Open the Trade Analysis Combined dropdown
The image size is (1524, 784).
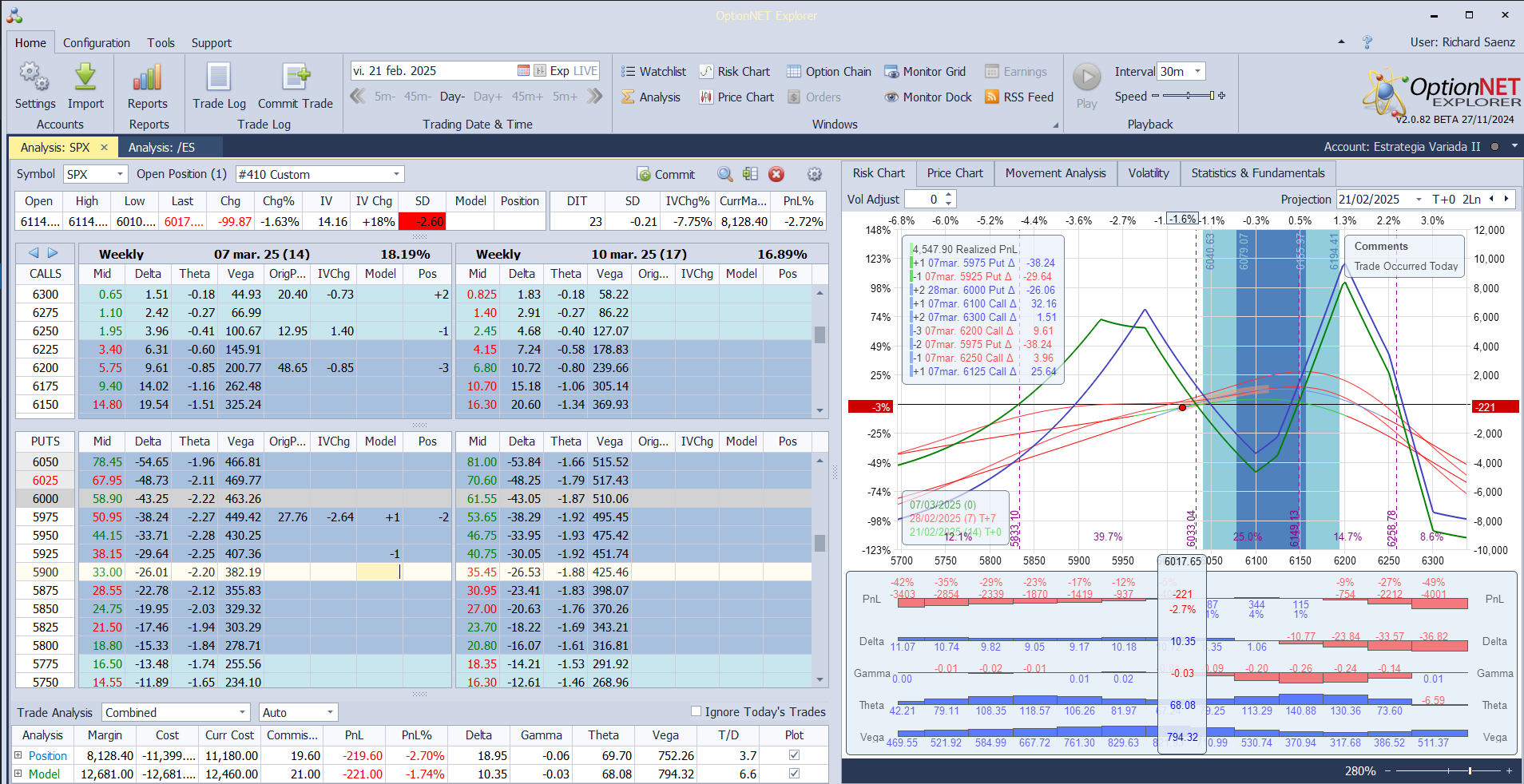pyautogui.click(x=243, y=712)
